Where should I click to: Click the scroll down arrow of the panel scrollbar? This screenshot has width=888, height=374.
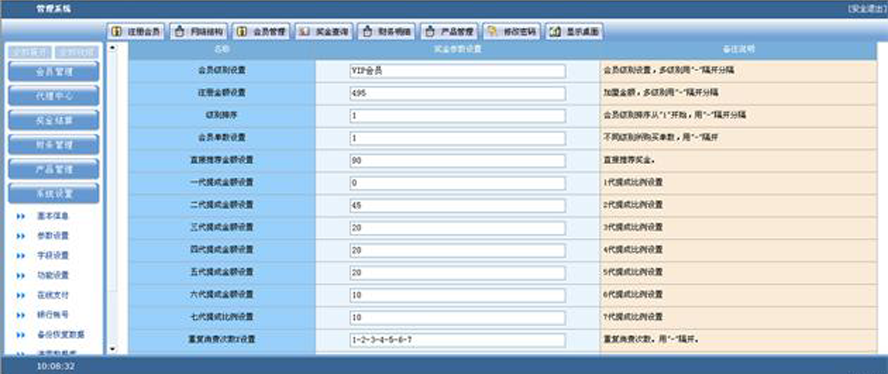point(112,349)
